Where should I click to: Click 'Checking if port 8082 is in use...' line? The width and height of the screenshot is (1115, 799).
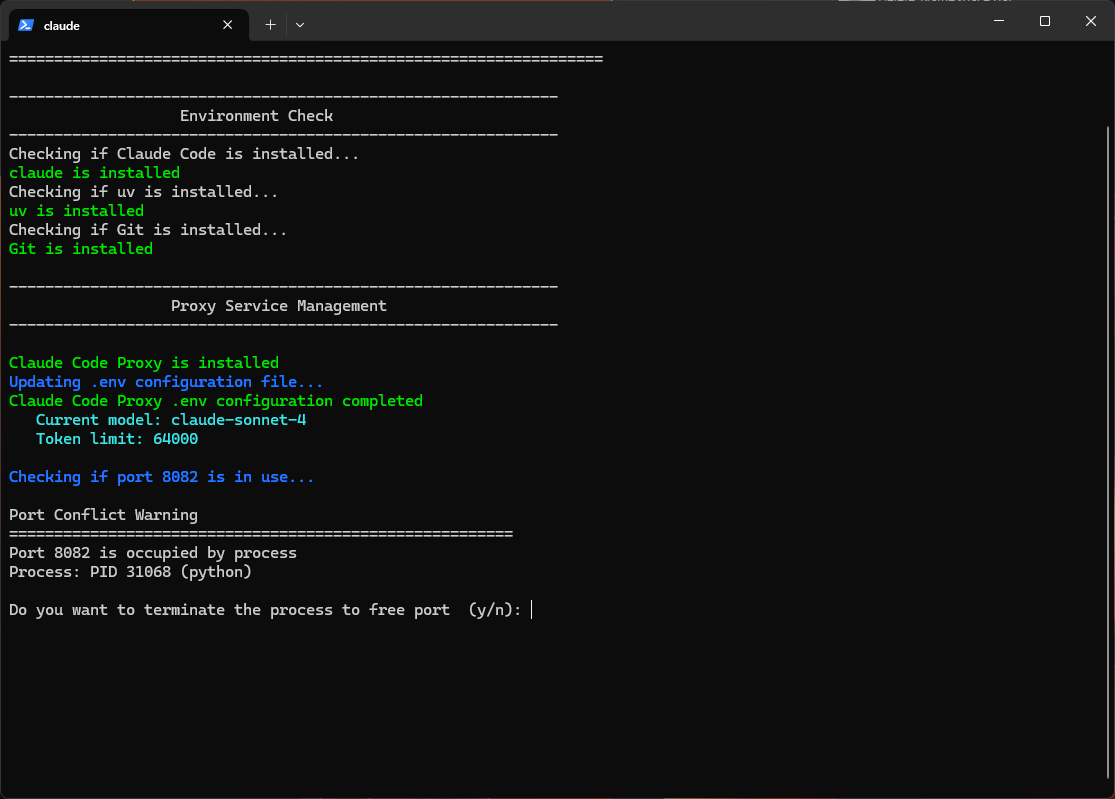click(161, 477)
